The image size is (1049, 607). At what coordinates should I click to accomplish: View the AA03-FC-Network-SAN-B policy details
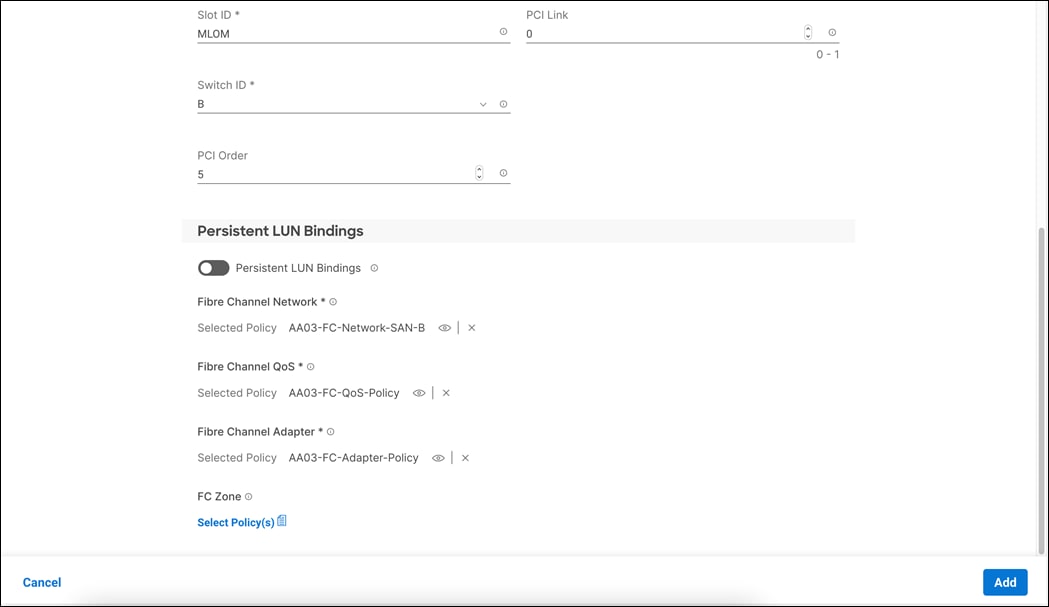coord(444,327)
